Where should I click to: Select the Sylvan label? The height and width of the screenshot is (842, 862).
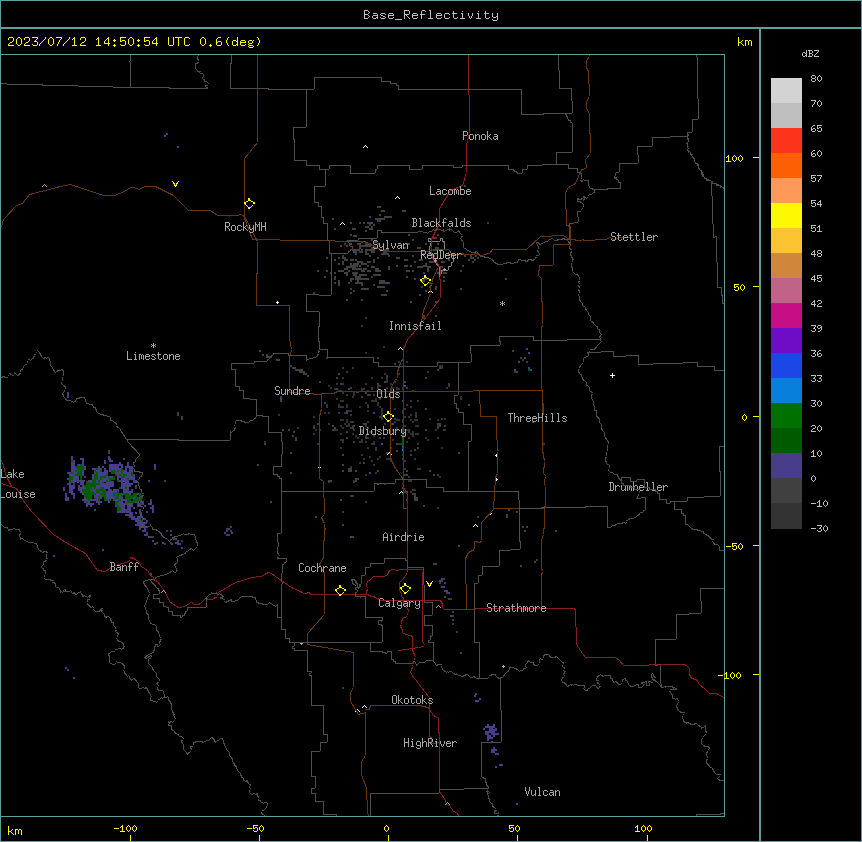[391, 245]
